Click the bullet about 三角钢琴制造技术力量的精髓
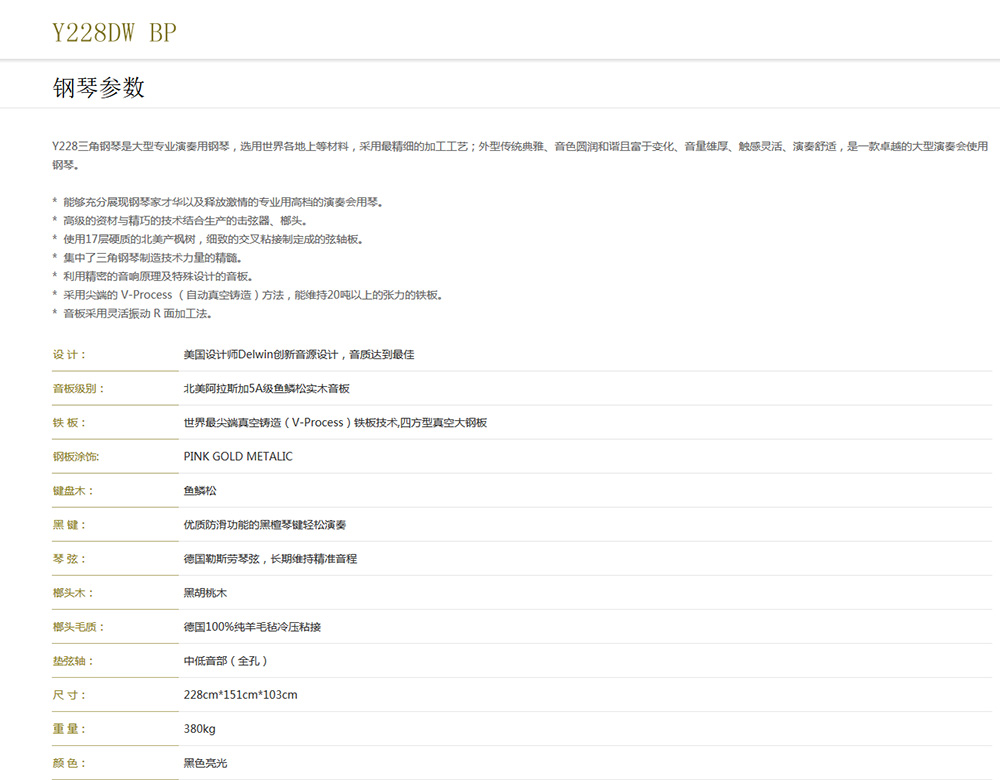This screenshot has width=1000, height=780. pos(147,258)
